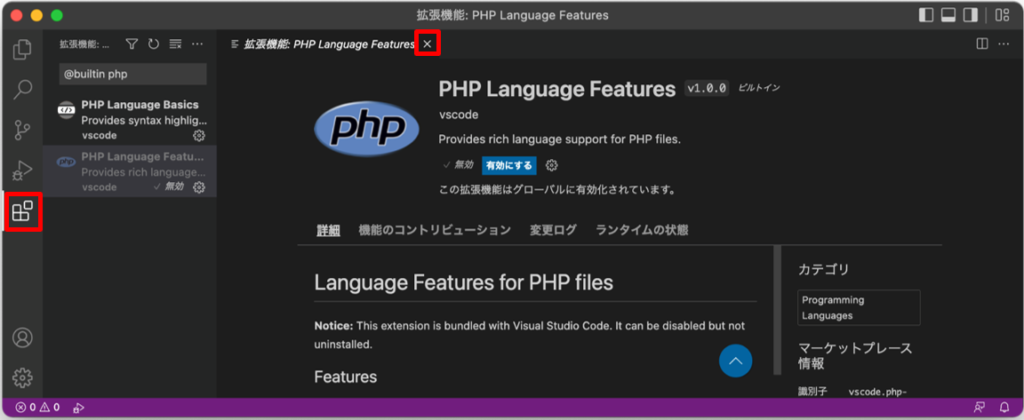Split the editor to the right
This screenshot has height=420, width=1024.
coord(982,44)
